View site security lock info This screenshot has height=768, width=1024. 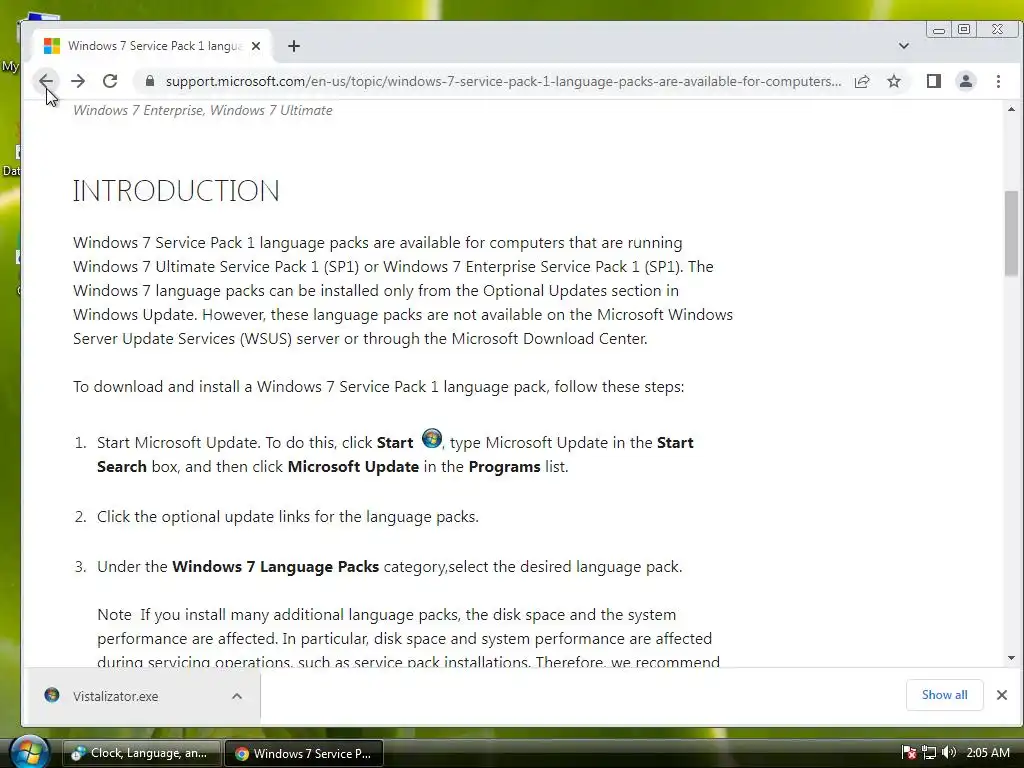click(x=150, y=81)
